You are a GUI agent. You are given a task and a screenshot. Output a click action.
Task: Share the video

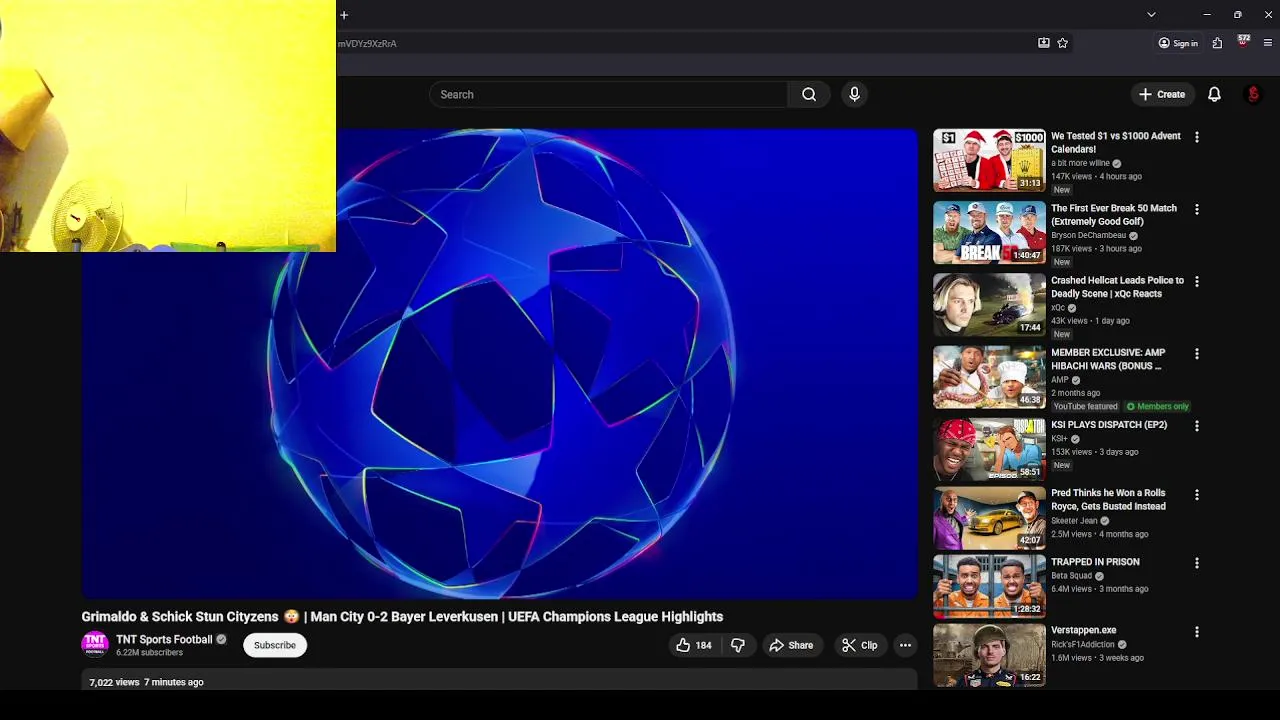[x=791, y=645]
